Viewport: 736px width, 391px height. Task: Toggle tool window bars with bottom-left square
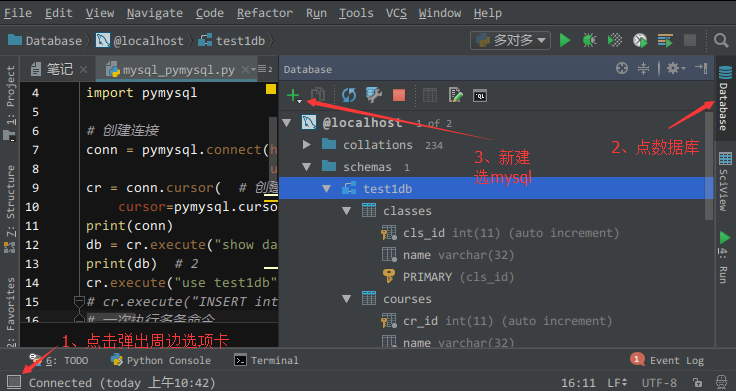coord(14,382)
